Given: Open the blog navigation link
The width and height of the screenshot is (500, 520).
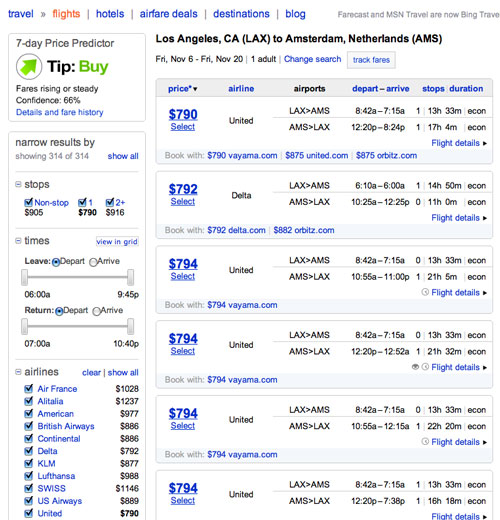Looking at the screenshot, I should point(295,14).
